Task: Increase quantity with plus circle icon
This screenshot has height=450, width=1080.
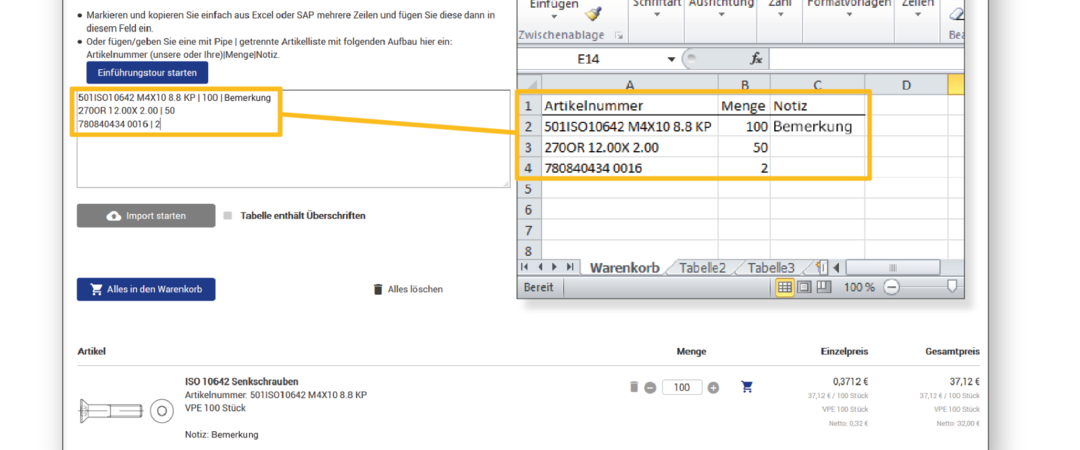Action: click(714, 388)
